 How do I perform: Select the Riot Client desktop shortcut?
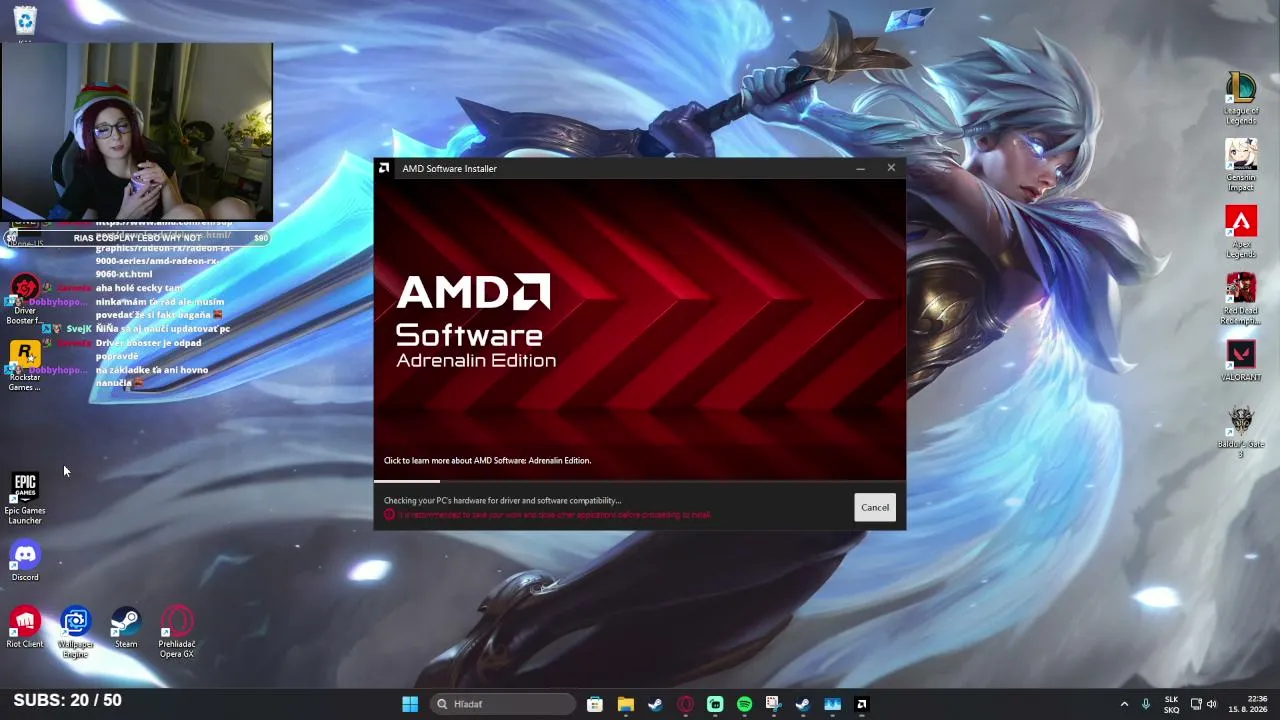coord(25,628)
